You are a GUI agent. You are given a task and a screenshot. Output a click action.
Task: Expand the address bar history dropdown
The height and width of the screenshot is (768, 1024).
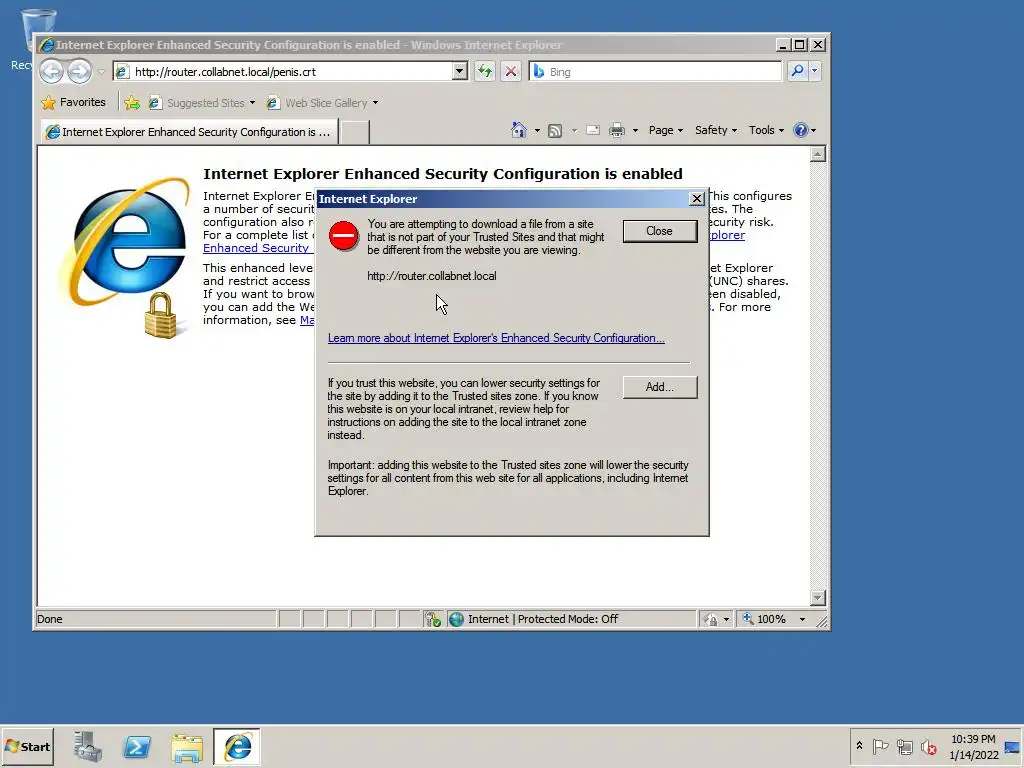(460, 71)
